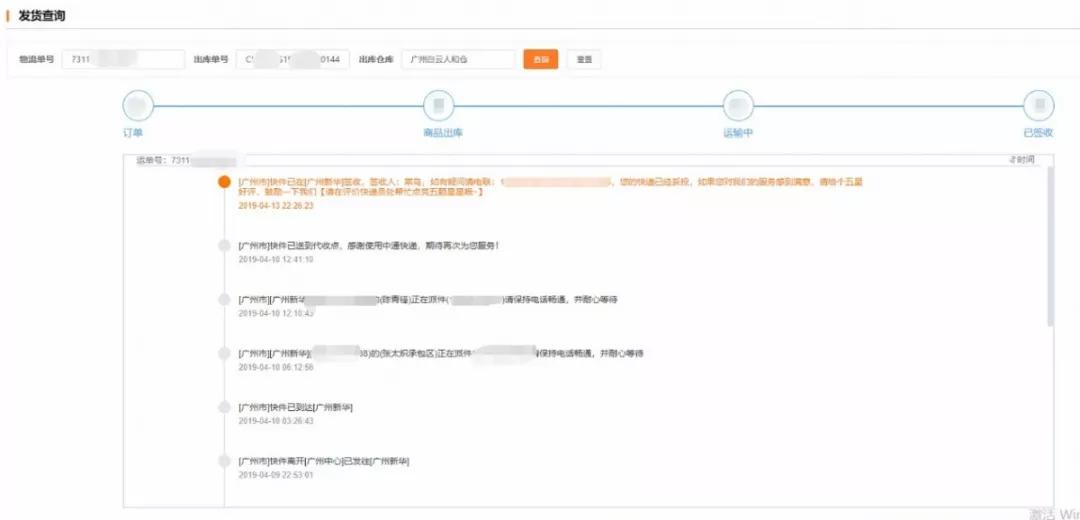
Task: Click timestamp 2019-04-10 12:10:43
Action: click(276, 313)
